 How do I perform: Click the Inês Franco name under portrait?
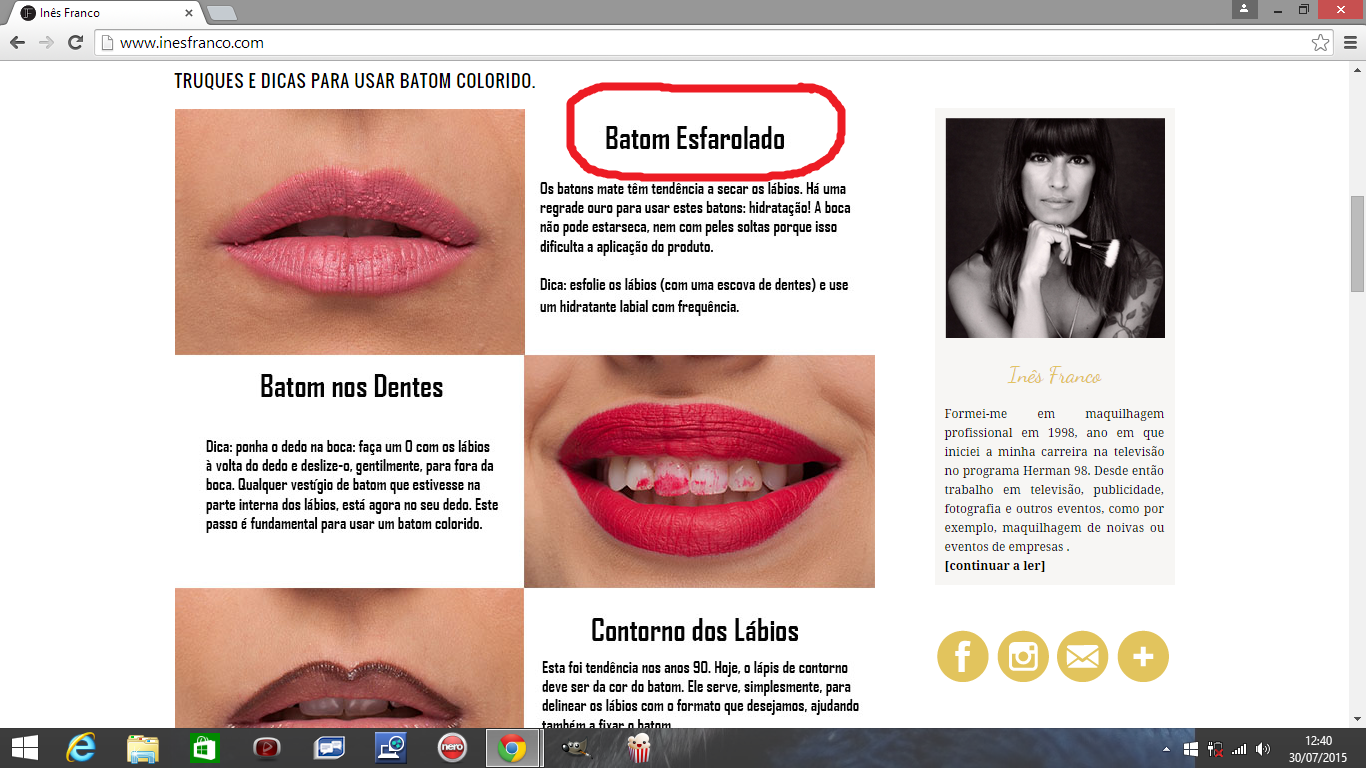[1054, 377]
